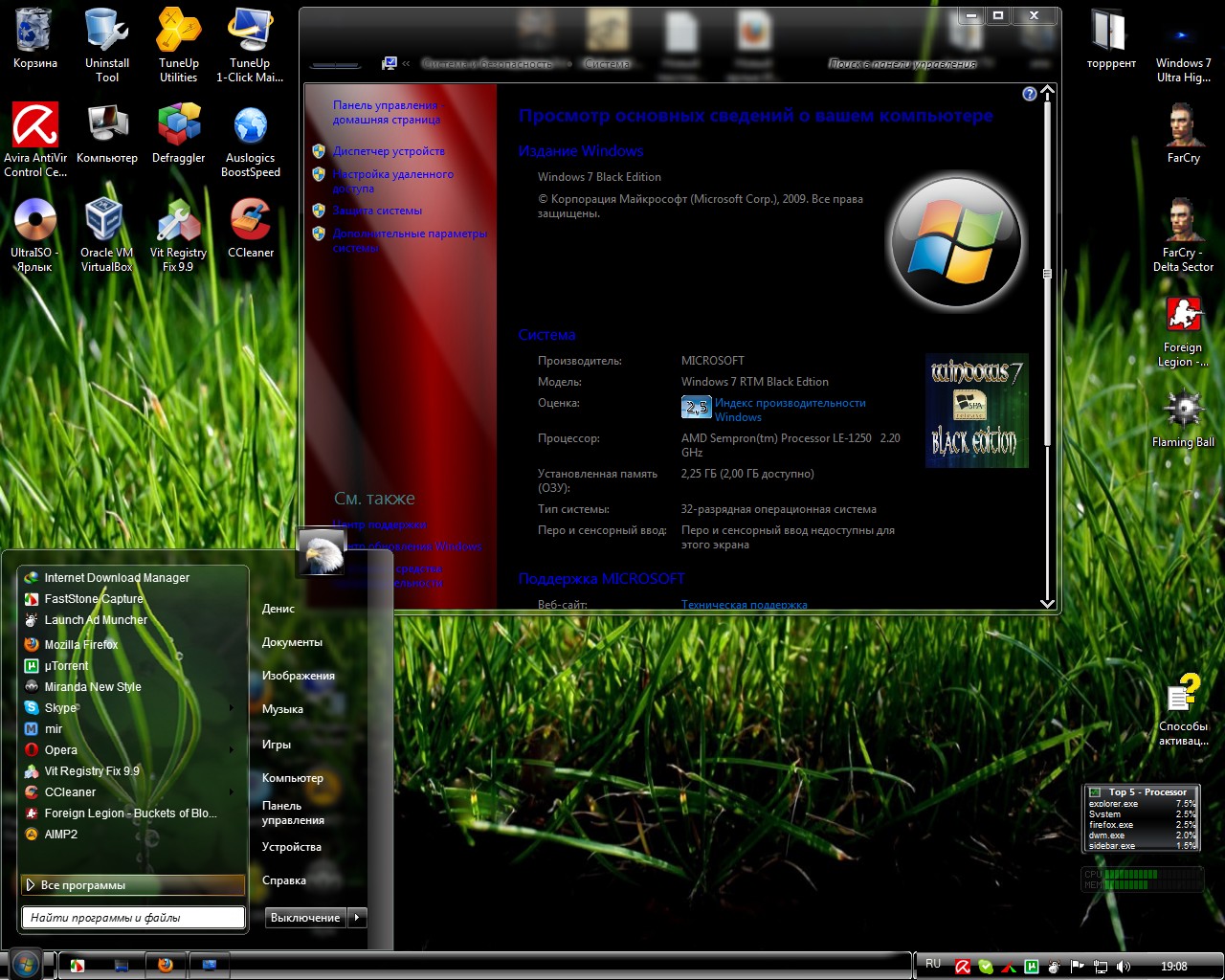Open the Recycle Bin (Корзина) desktop icon

[34, 39]
